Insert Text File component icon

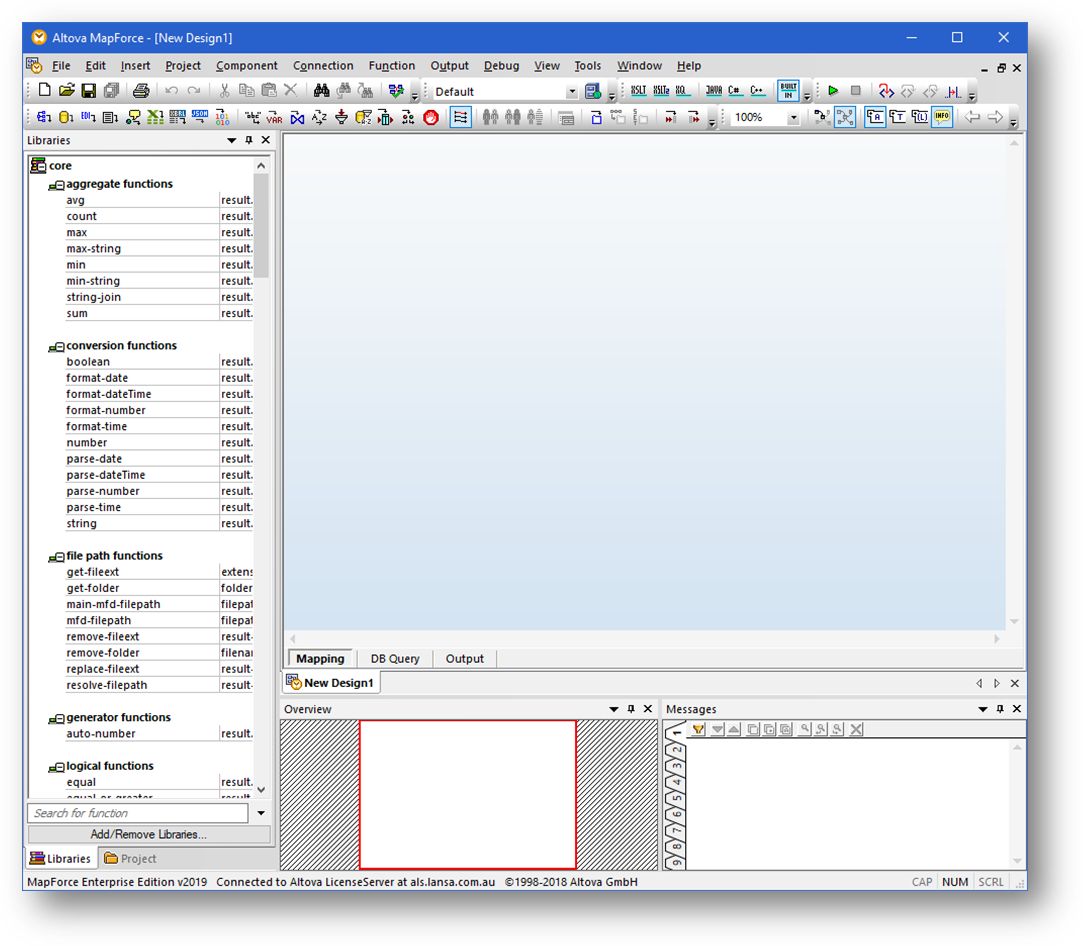(111, 117)
